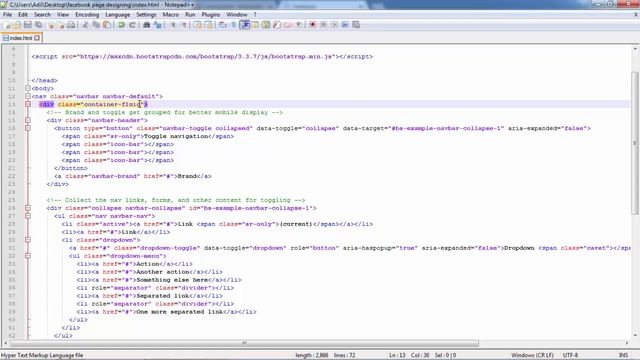The width and height of the screenshot is (640, 360).
Task: Save the file with the Save icon
Action: tap(27, 25)
